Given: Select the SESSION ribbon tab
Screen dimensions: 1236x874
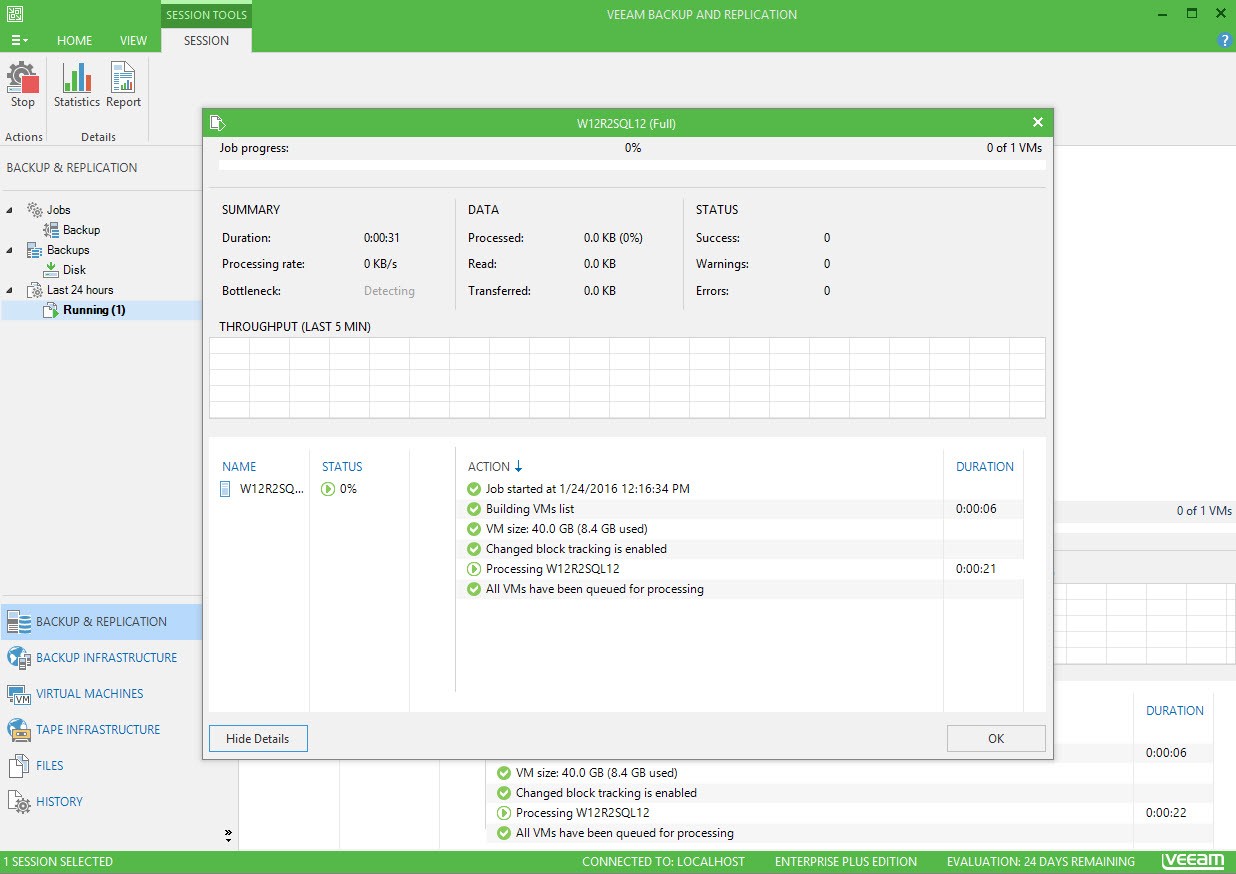Looking at the screenshot, I should point(206,41).
